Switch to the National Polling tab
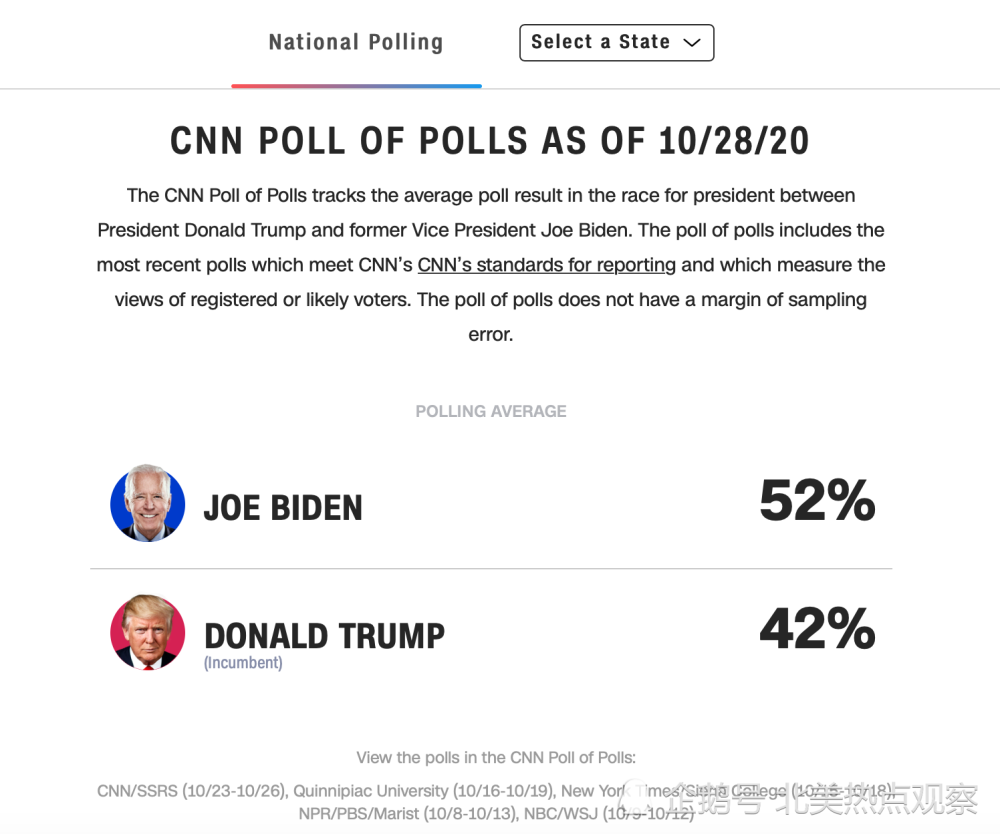 click(355, 43)
